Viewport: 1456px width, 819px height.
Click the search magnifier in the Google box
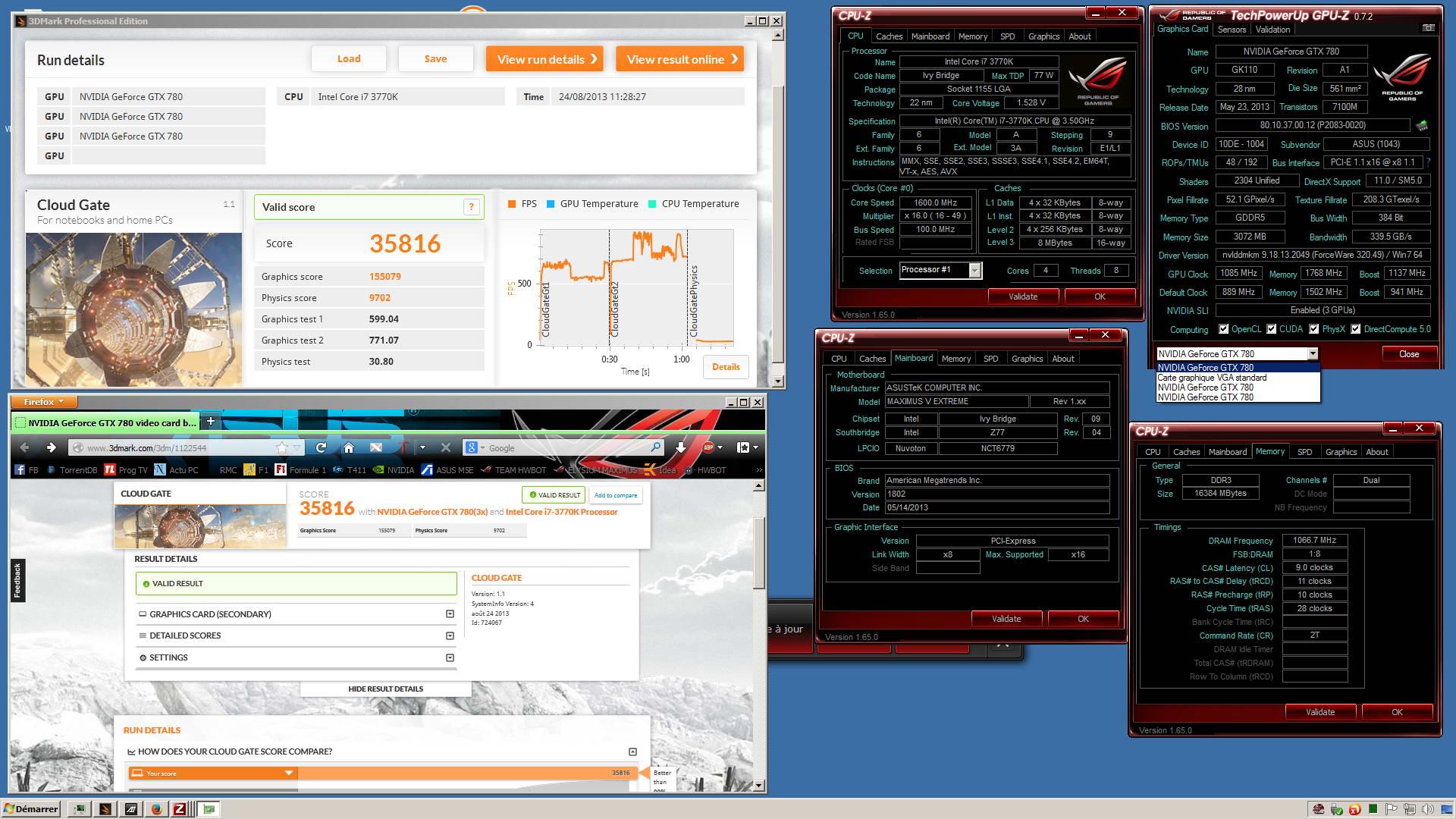point(655,447)
